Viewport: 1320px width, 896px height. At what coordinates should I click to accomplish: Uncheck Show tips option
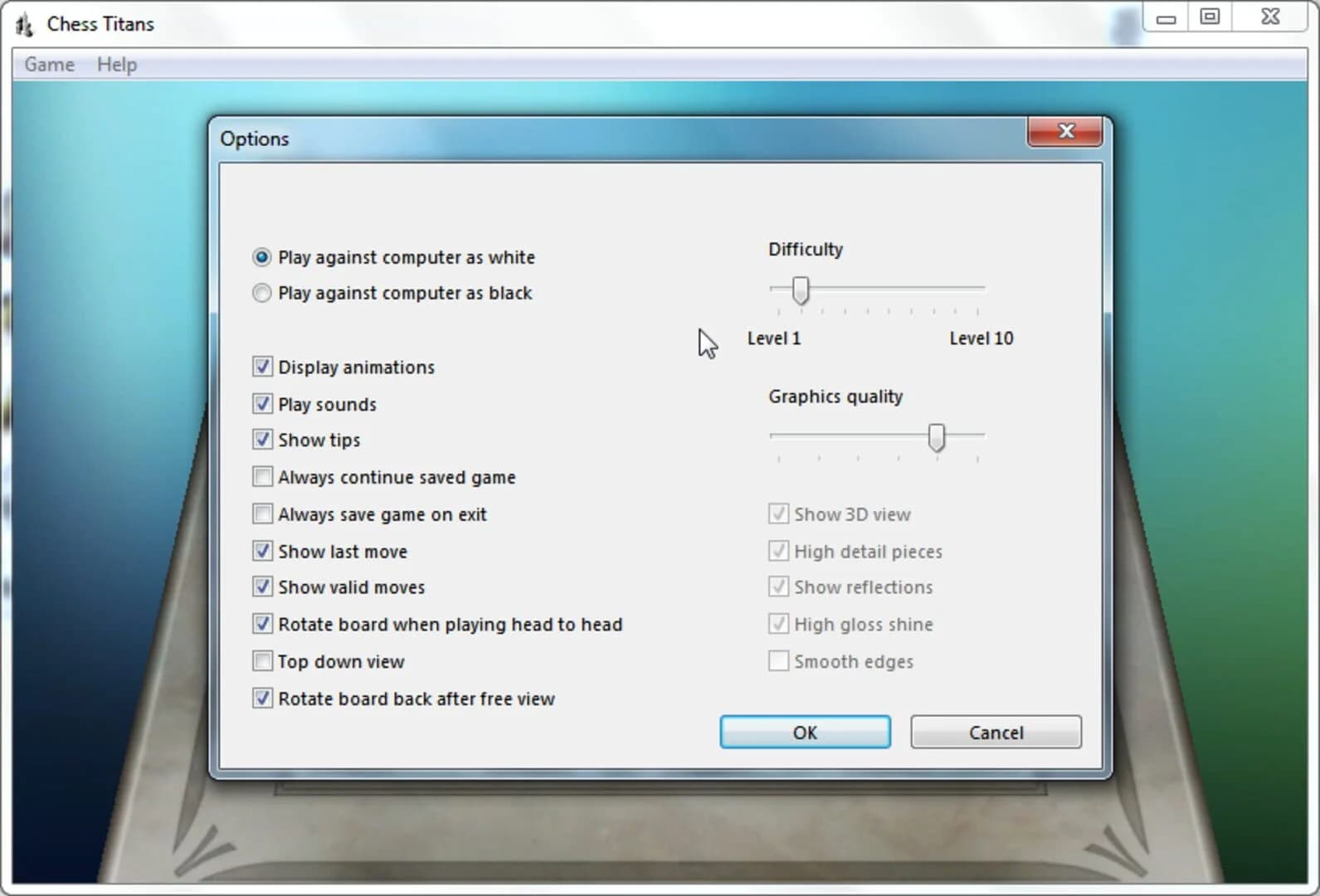pos(262,440)
